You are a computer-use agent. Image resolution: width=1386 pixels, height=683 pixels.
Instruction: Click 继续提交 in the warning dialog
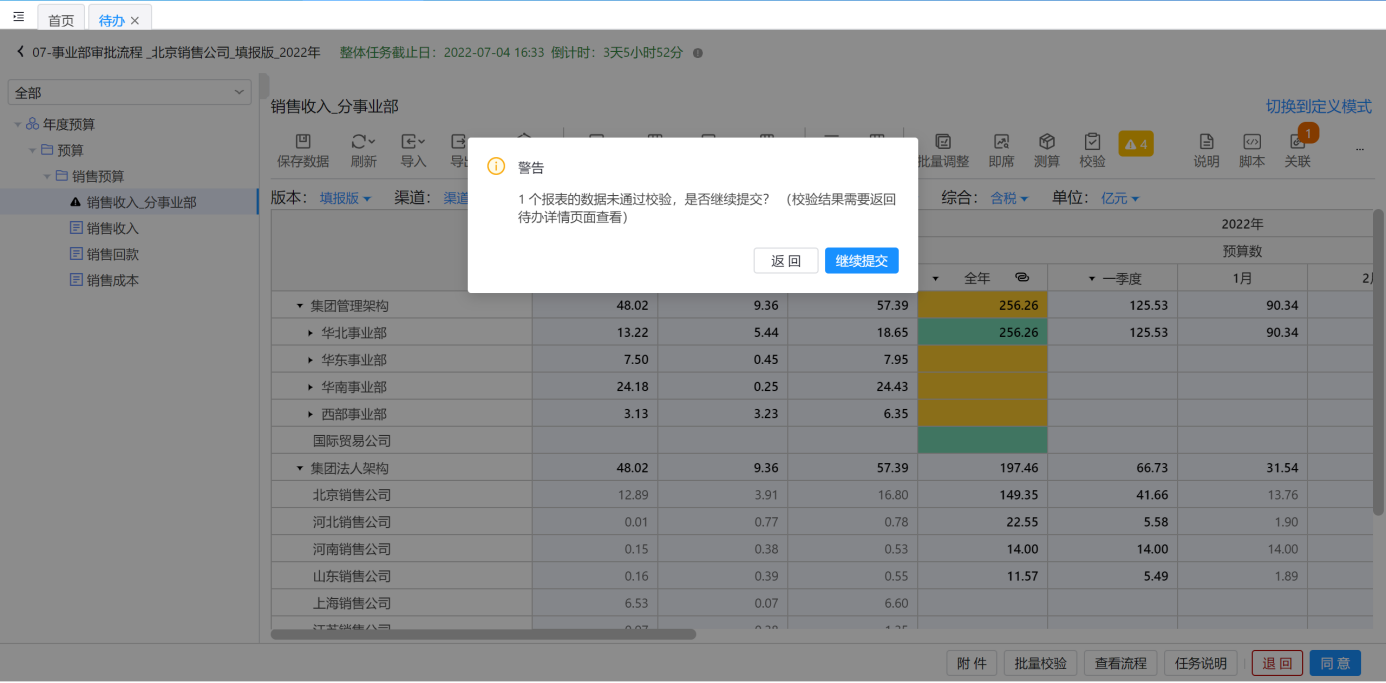click(861, 261)
